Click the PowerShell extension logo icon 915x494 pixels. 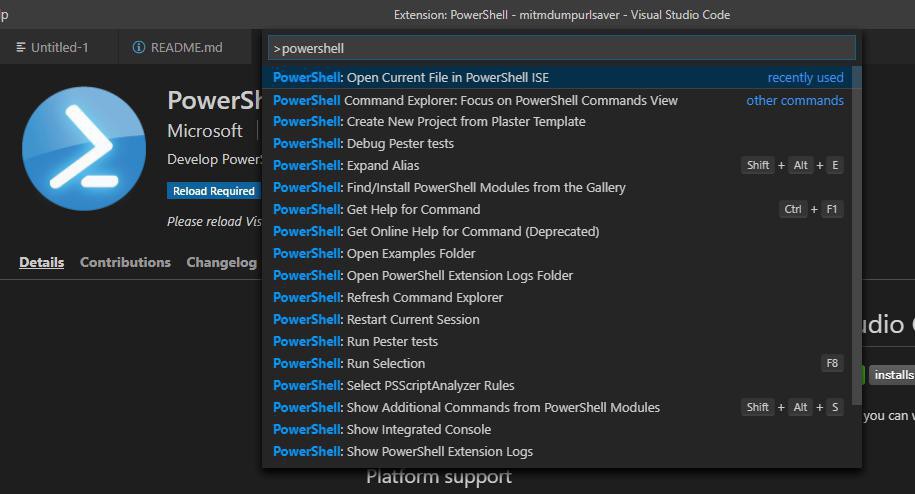[84, 149]
